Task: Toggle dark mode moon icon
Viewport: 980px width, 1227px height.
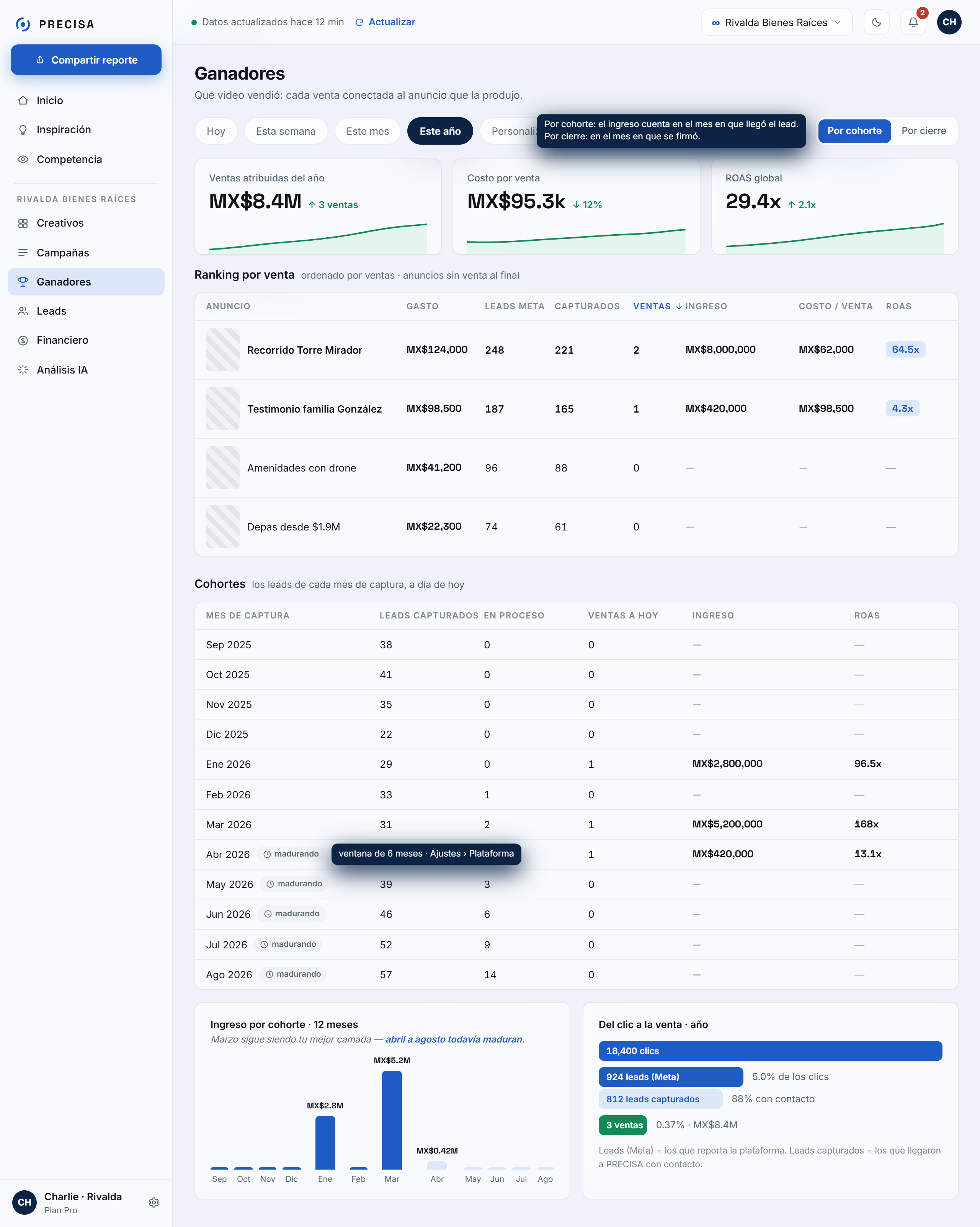Action: tap(876, 22)
